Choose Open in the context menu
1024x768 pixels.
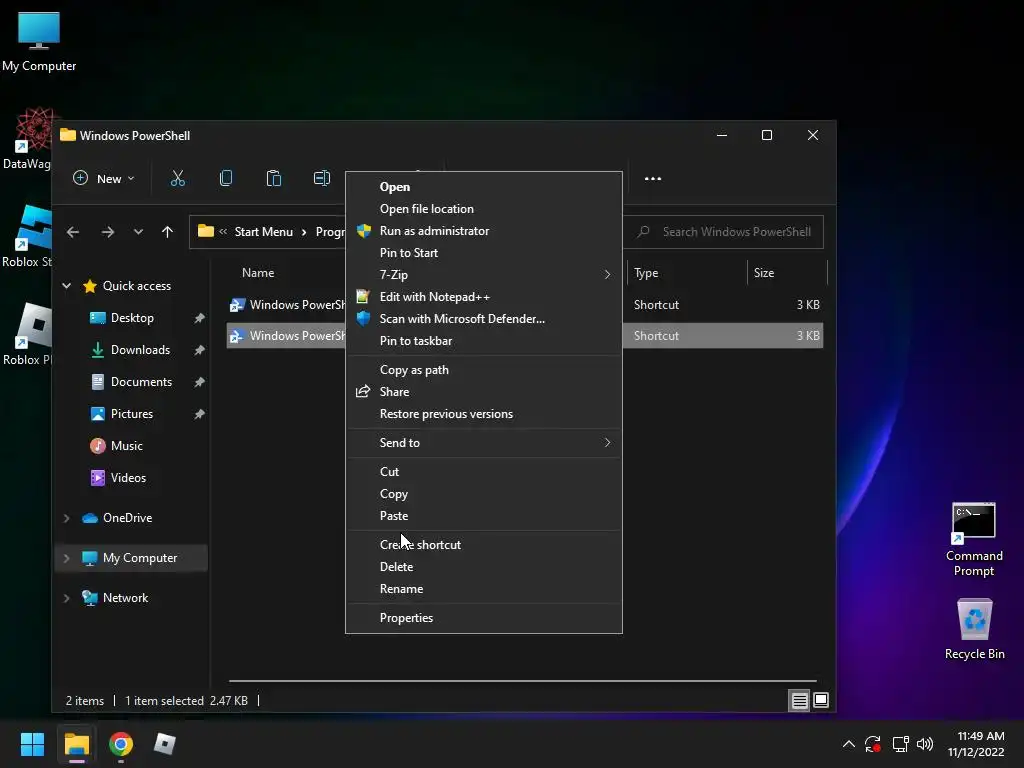click(x=483, y=187)
